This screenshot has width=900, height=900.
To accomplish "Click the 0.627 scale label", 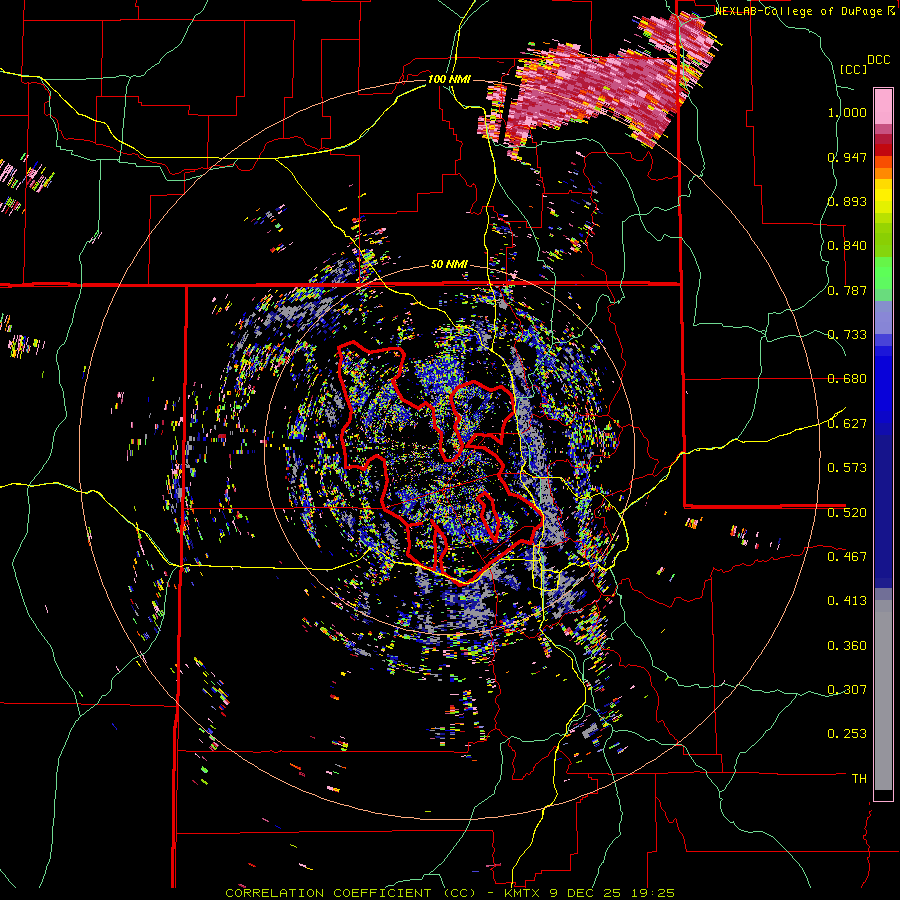I will (847, 424).
